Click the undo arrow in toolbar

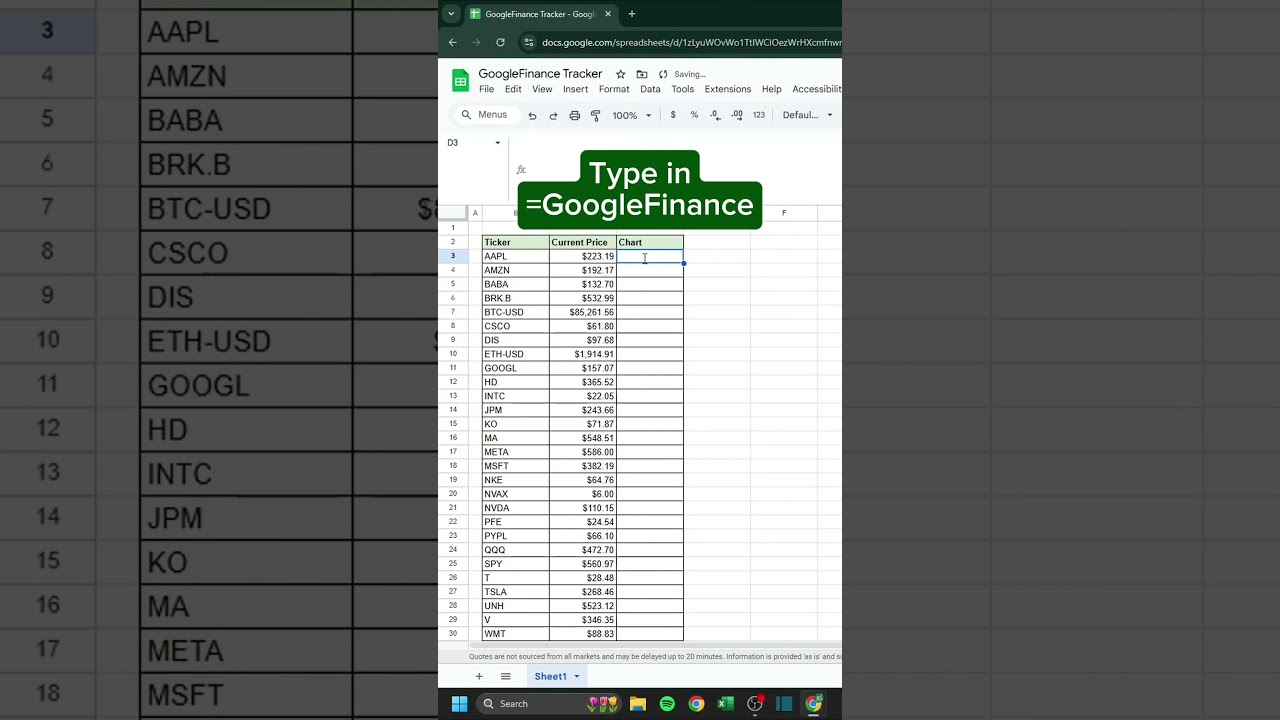pyautogui.click(x=532, y=115)
